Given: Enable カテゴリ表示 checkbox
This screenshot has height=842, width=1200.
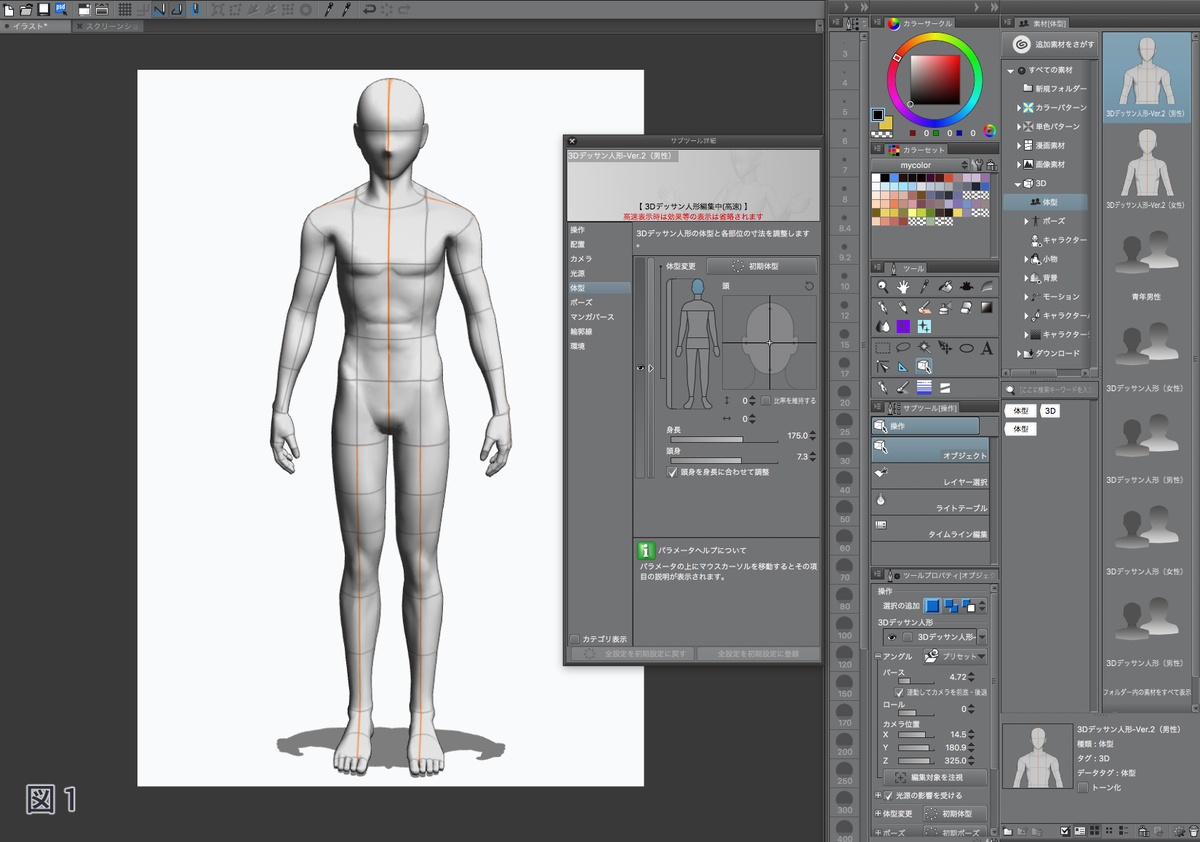Looking at the screenshot, I should [574, 639].
